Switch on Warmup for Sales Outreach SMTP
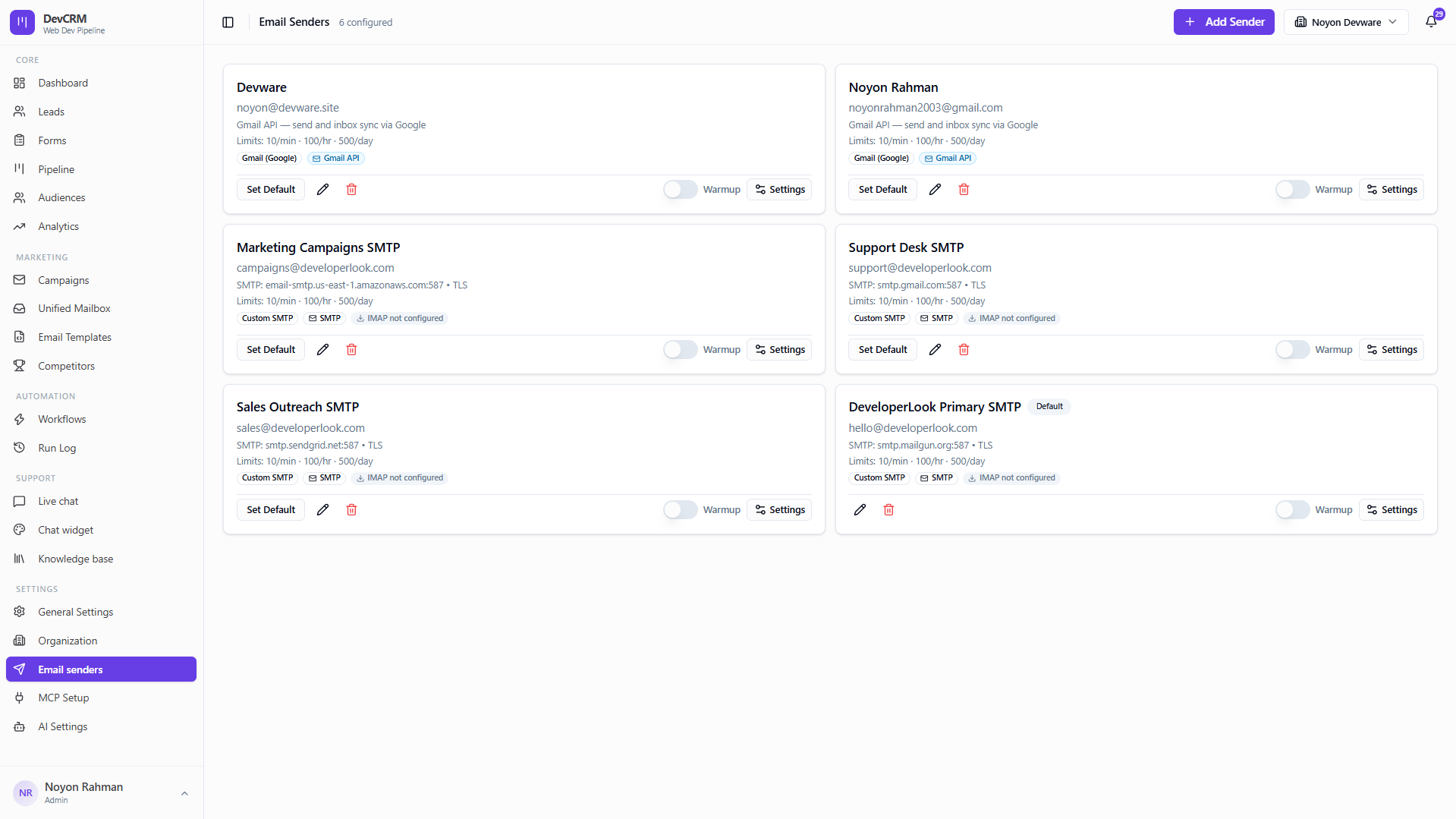The width and height of the screenshot is (1456, 819). tap(680, 510)
